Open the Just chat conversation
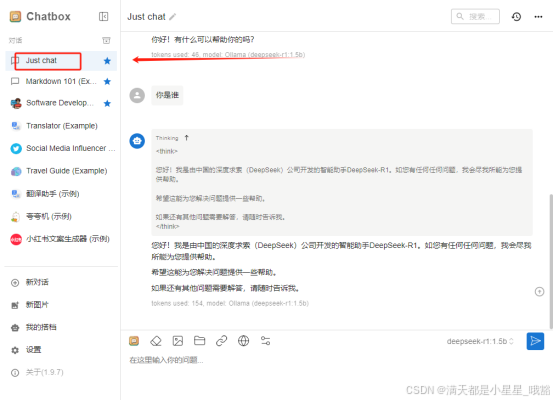 coord(61,61)
